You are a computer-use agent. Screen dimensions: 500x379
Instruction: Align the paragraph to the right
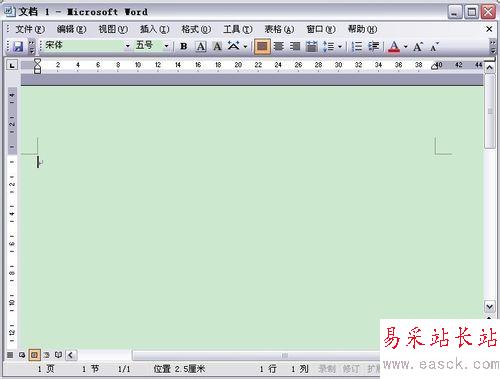pyautogui.click(x=295, y=46)
